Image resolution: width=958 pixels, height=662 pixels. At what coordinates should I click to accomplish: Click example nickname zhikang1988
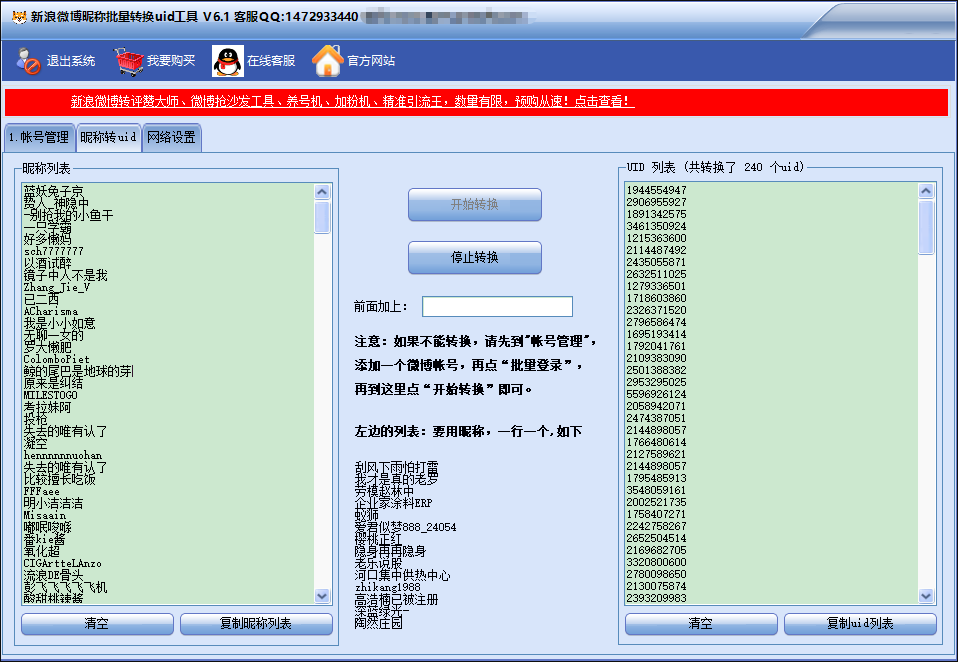coord(388,587)
